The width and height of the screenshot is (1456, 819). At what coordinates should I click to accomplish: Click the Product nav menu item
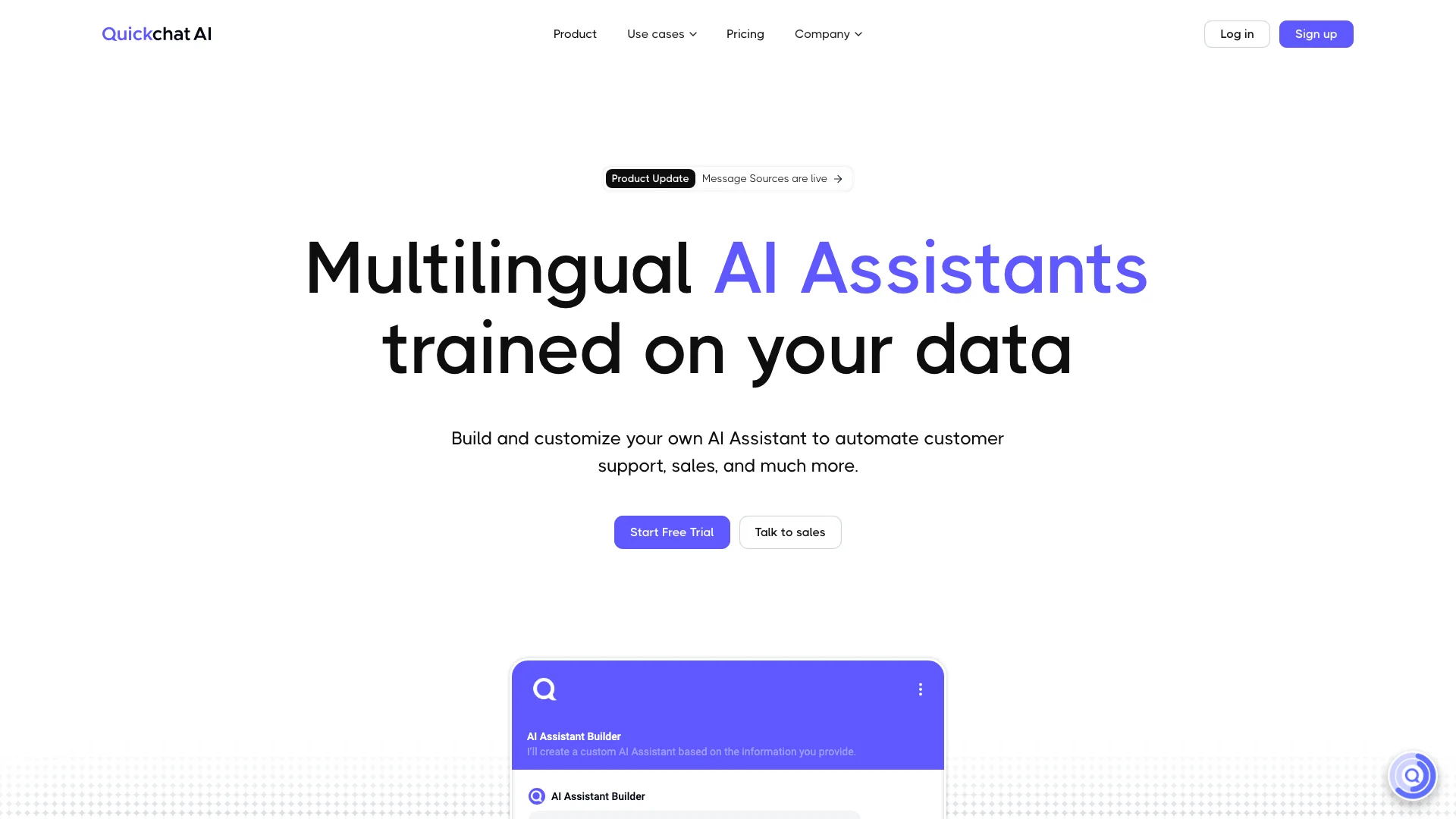575,33
